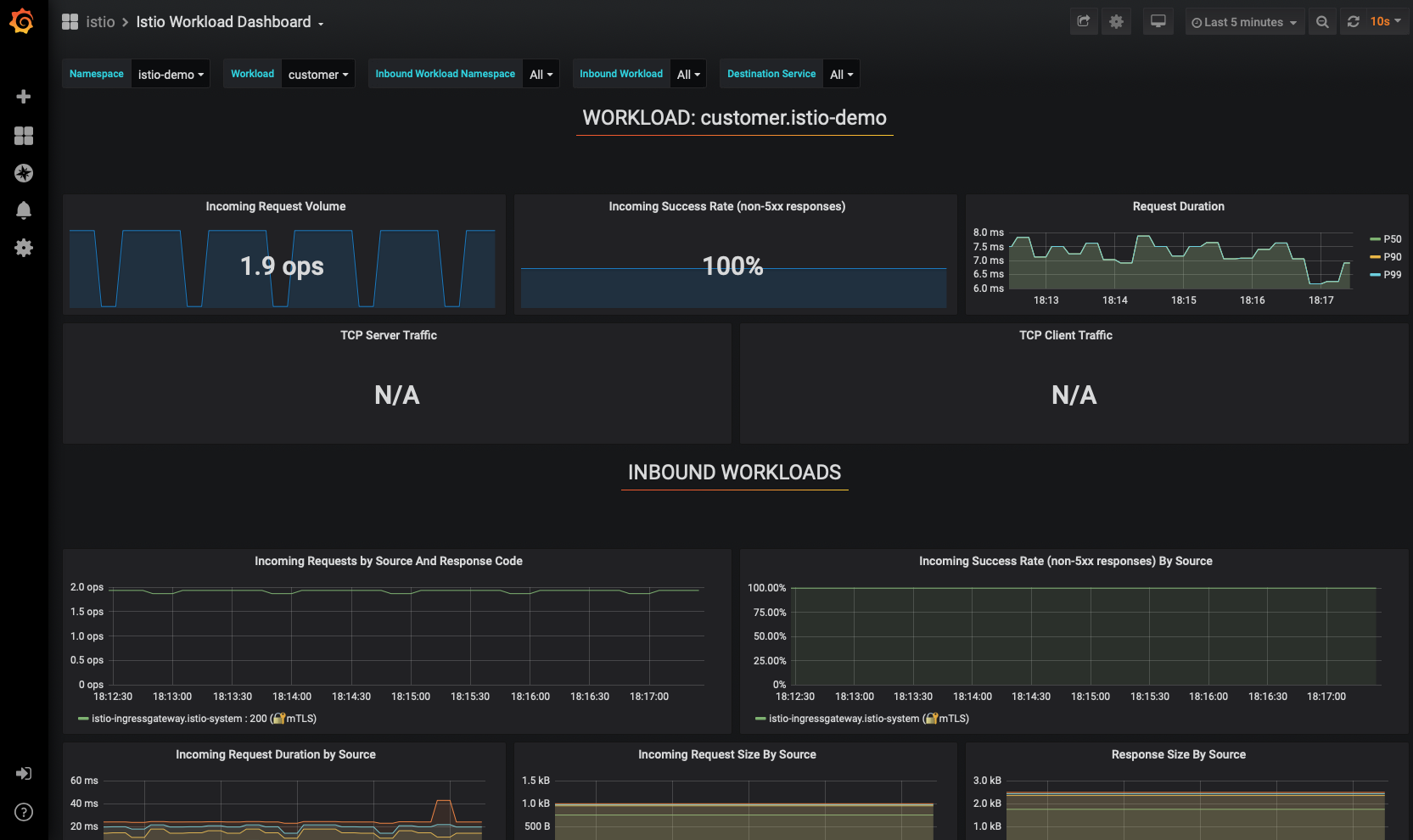
Task: Click the Workload variable label
Action: [253, 74]
